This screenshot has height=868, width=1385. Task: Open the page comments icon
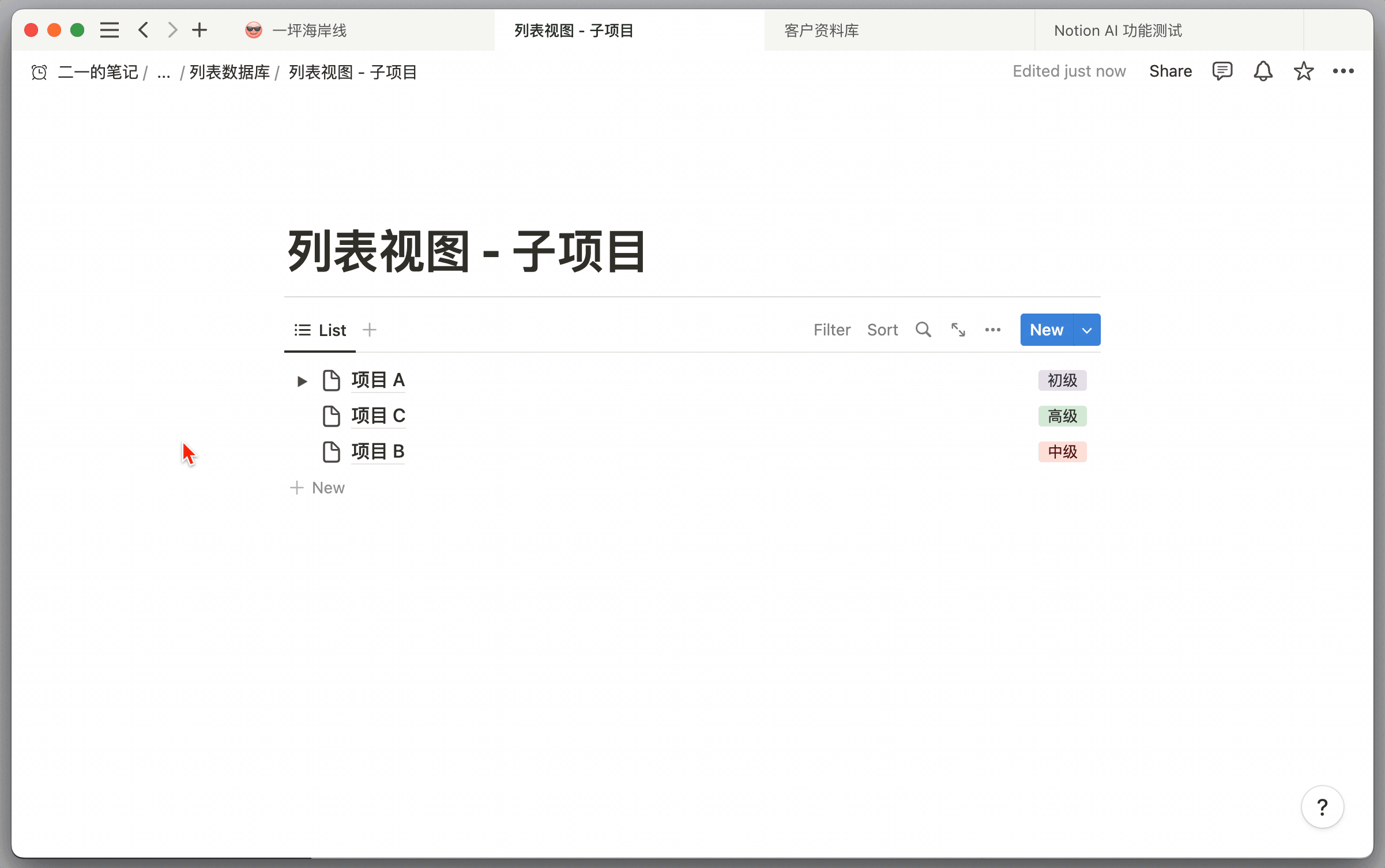(x=1222, y=71)
